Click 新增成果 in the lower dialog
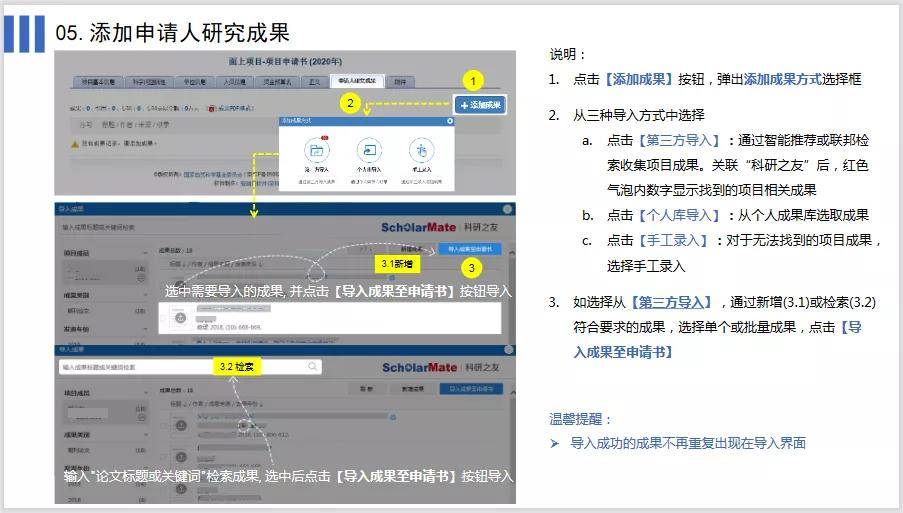This screenshot has height=513, width=903. pos(413,389)
